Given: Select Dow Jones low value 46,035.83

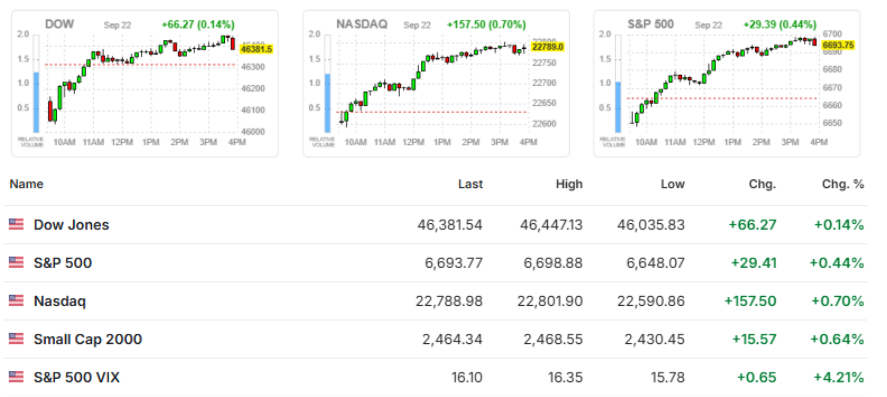Looking at the screenshot, I should 651,225.
